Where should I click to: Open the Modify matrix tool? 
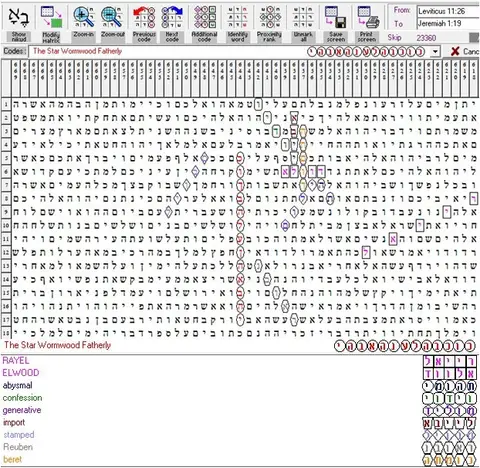click(x=51, y=17)
